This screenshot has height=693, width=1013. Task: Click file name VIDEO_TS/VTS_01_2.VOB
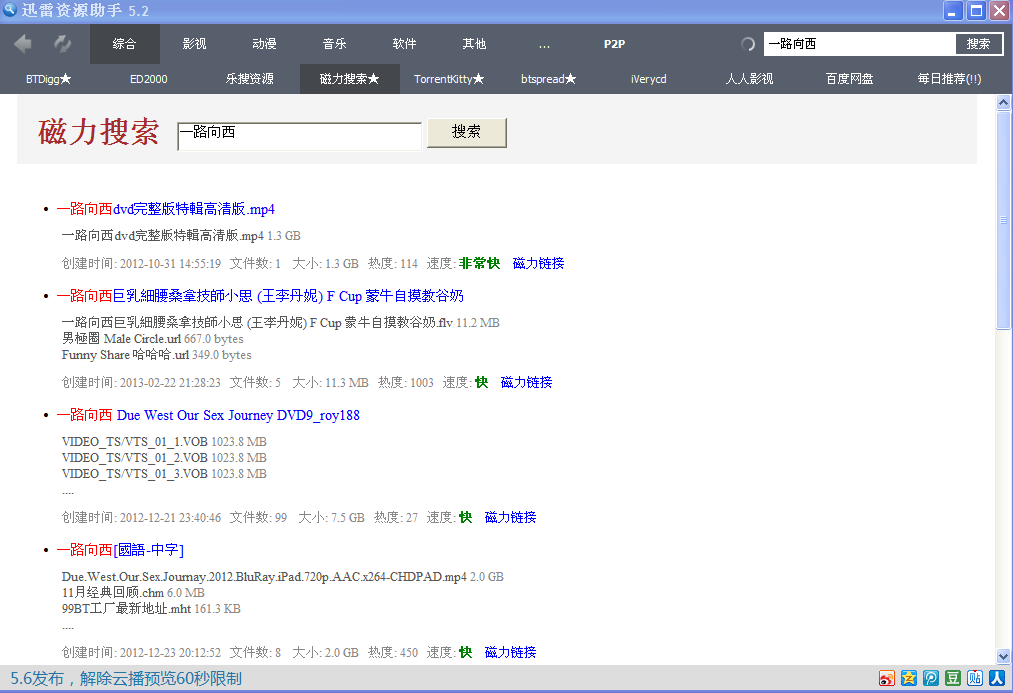[134, 458]
